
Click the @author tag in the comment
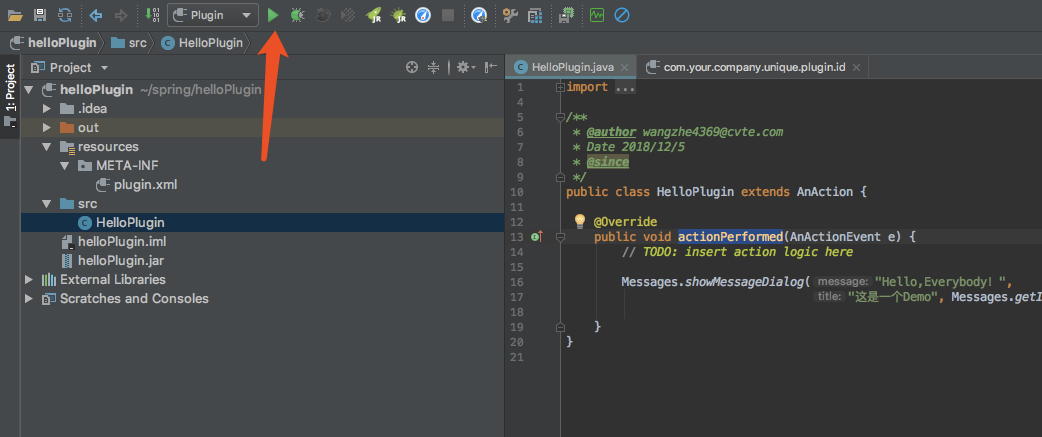click(x=611, y=131)
